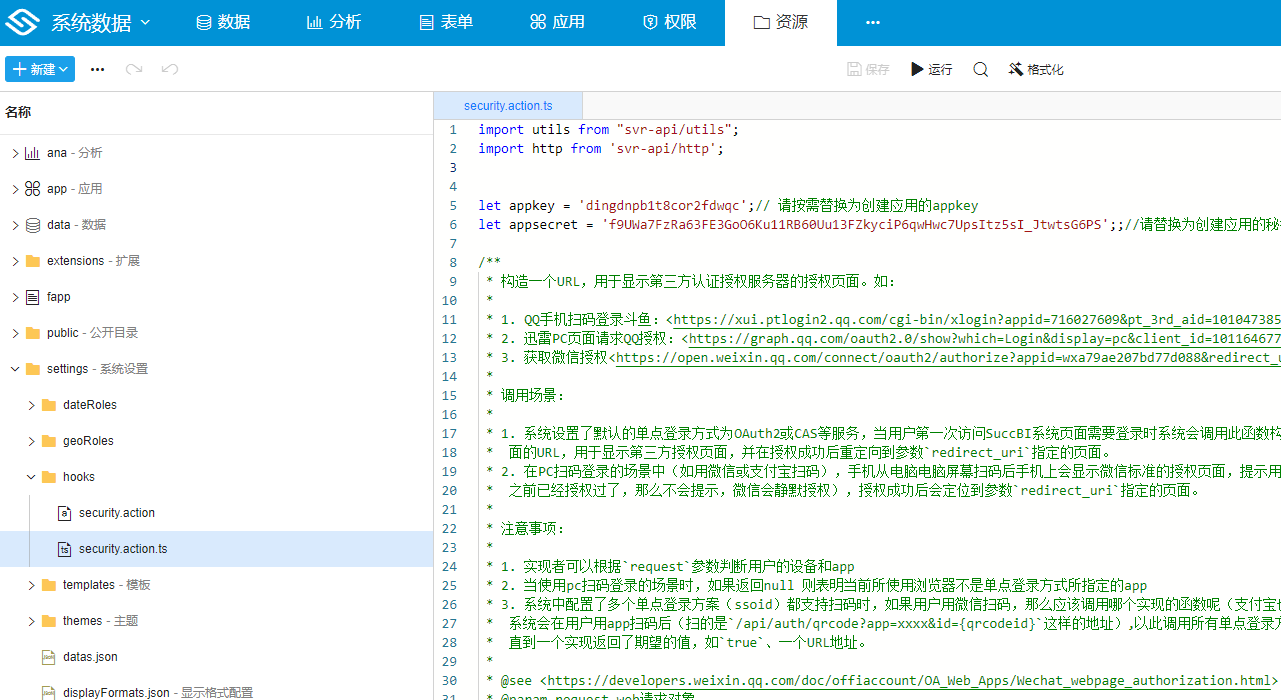Expand the ana analysis folder
This screenshot has height=700, width=1281.
(x=15, y=153)
